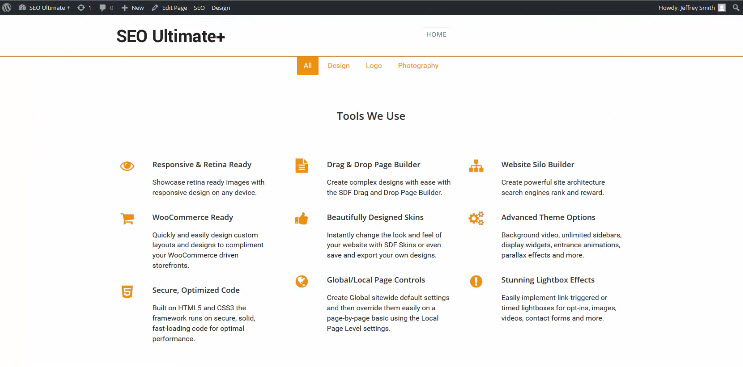Click the text 'Create powerful site architecture'
743x367 pixels.
pyautogui.click(x=553, y=182)
